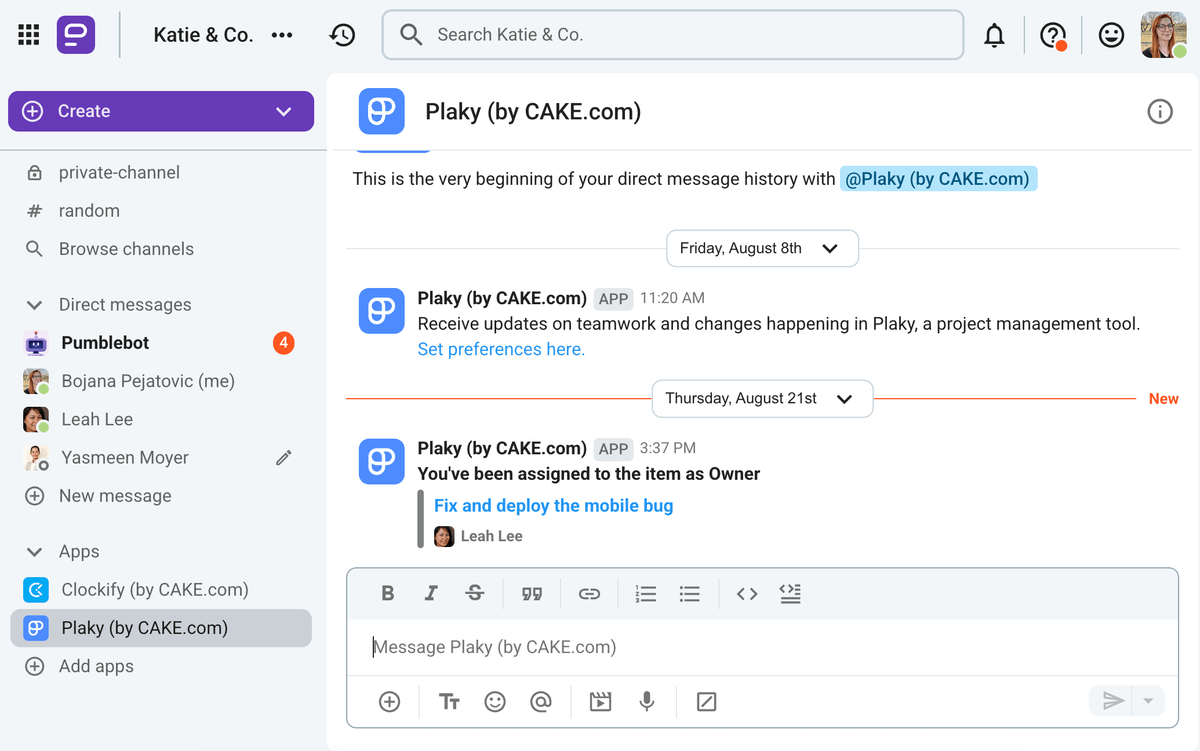Click the notifications bell icon
This screenshot has height=751, width=1200.
[x=994, y=36]
